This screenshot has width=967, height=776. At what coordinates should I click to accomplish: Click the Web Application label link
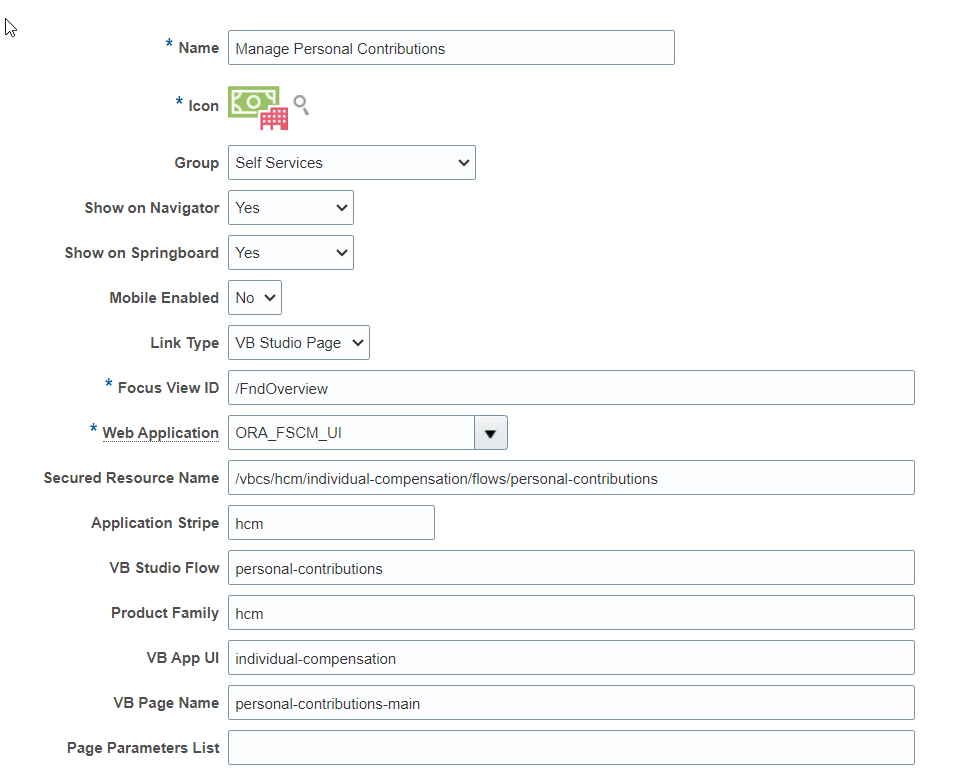(160, 433)
